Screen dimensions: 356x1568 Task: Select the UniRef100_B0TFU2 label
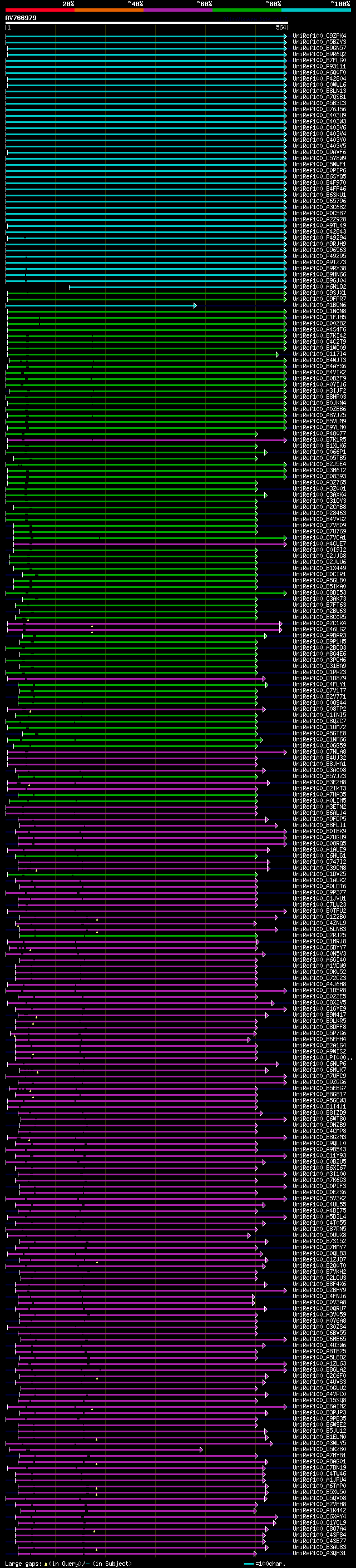[x=319, y=911]
